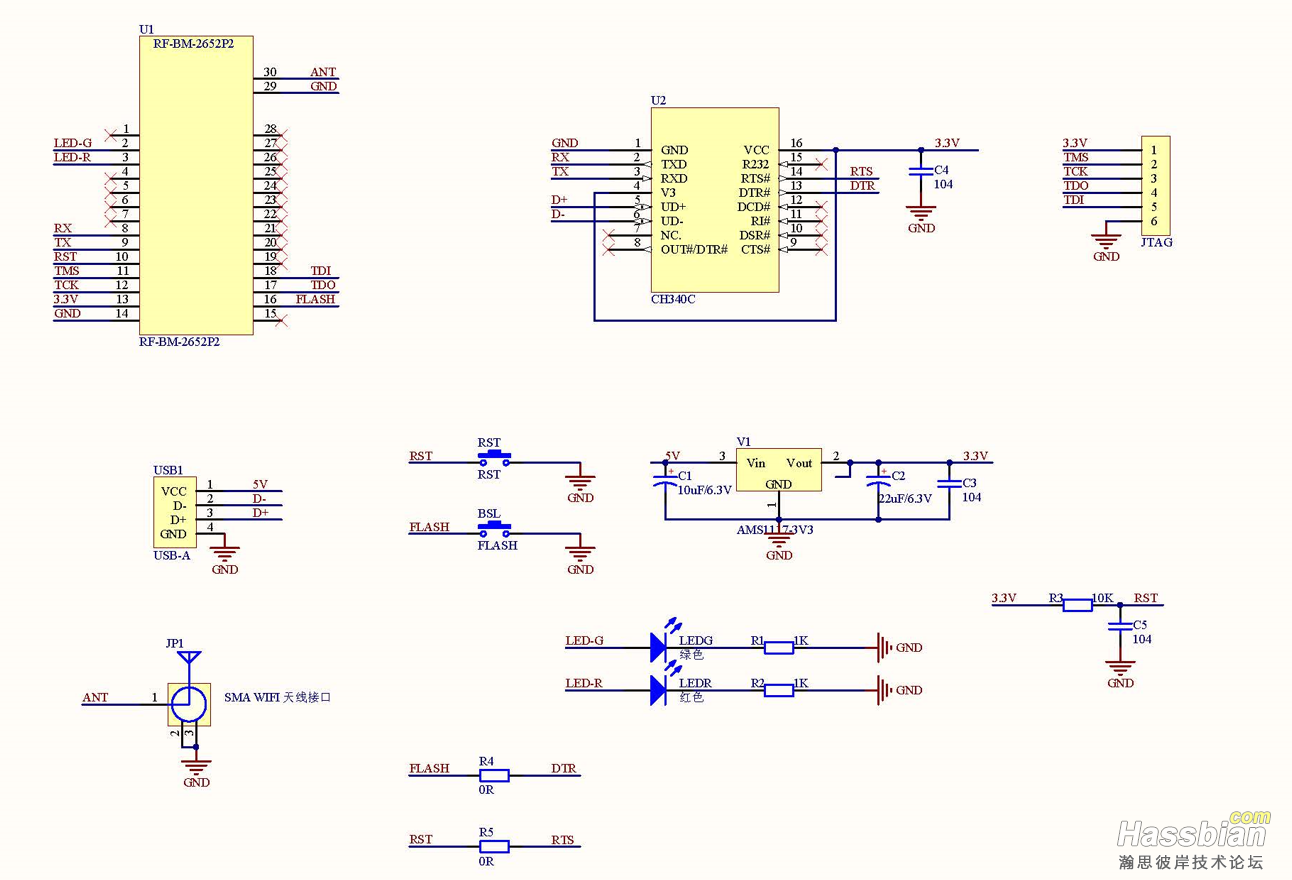Click resistor R1 symbol

(779, 648)
